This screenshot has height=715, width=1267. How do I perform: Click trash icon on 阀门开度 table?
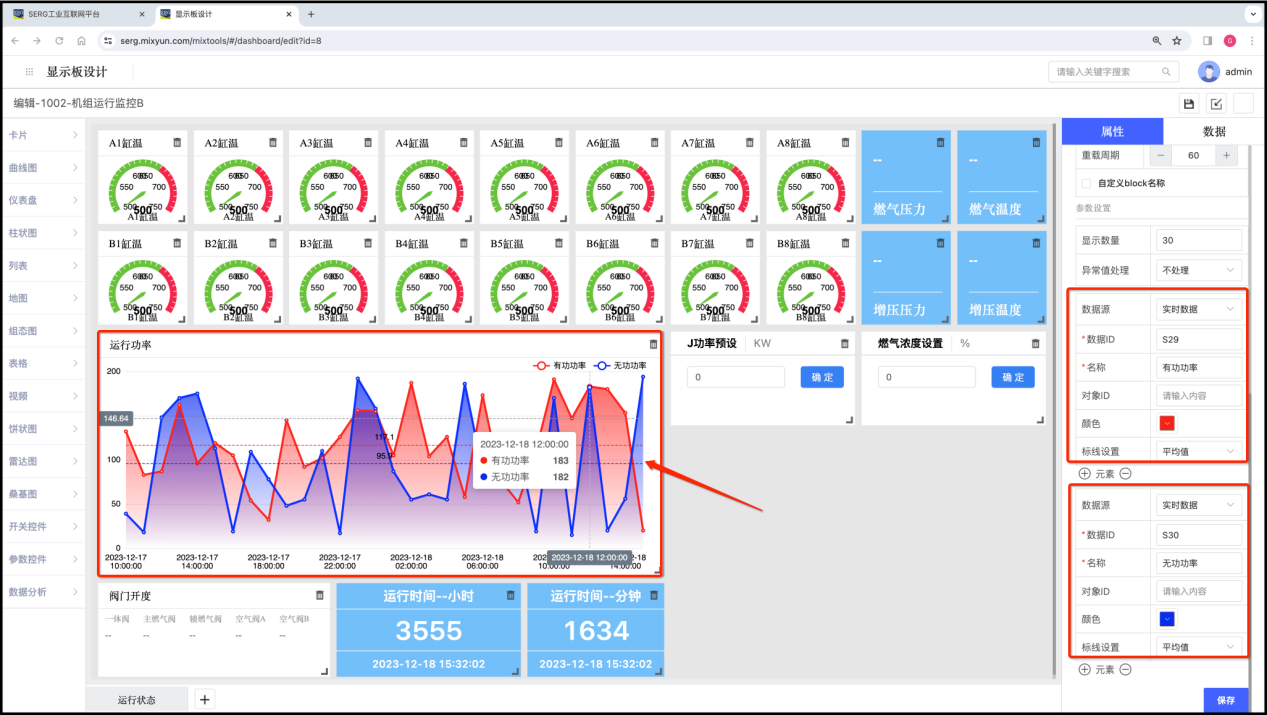320,595
